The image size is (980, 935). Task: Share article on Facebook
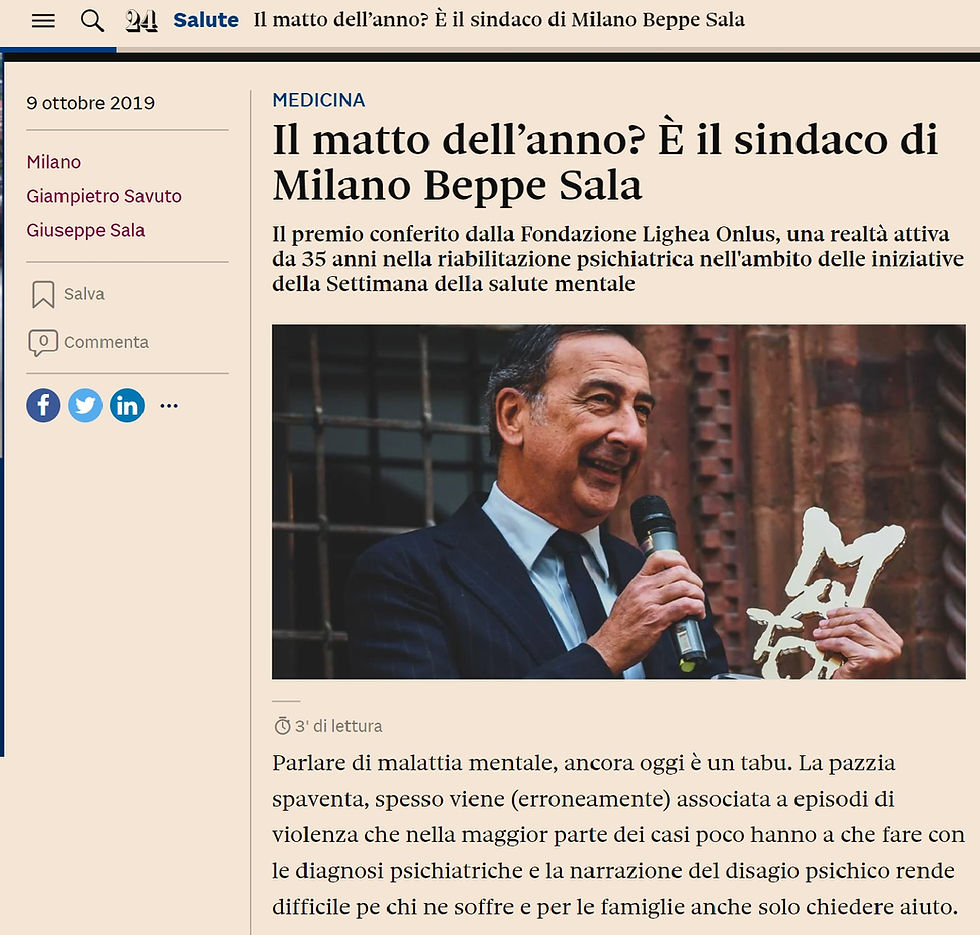click(x=43, y=405)
